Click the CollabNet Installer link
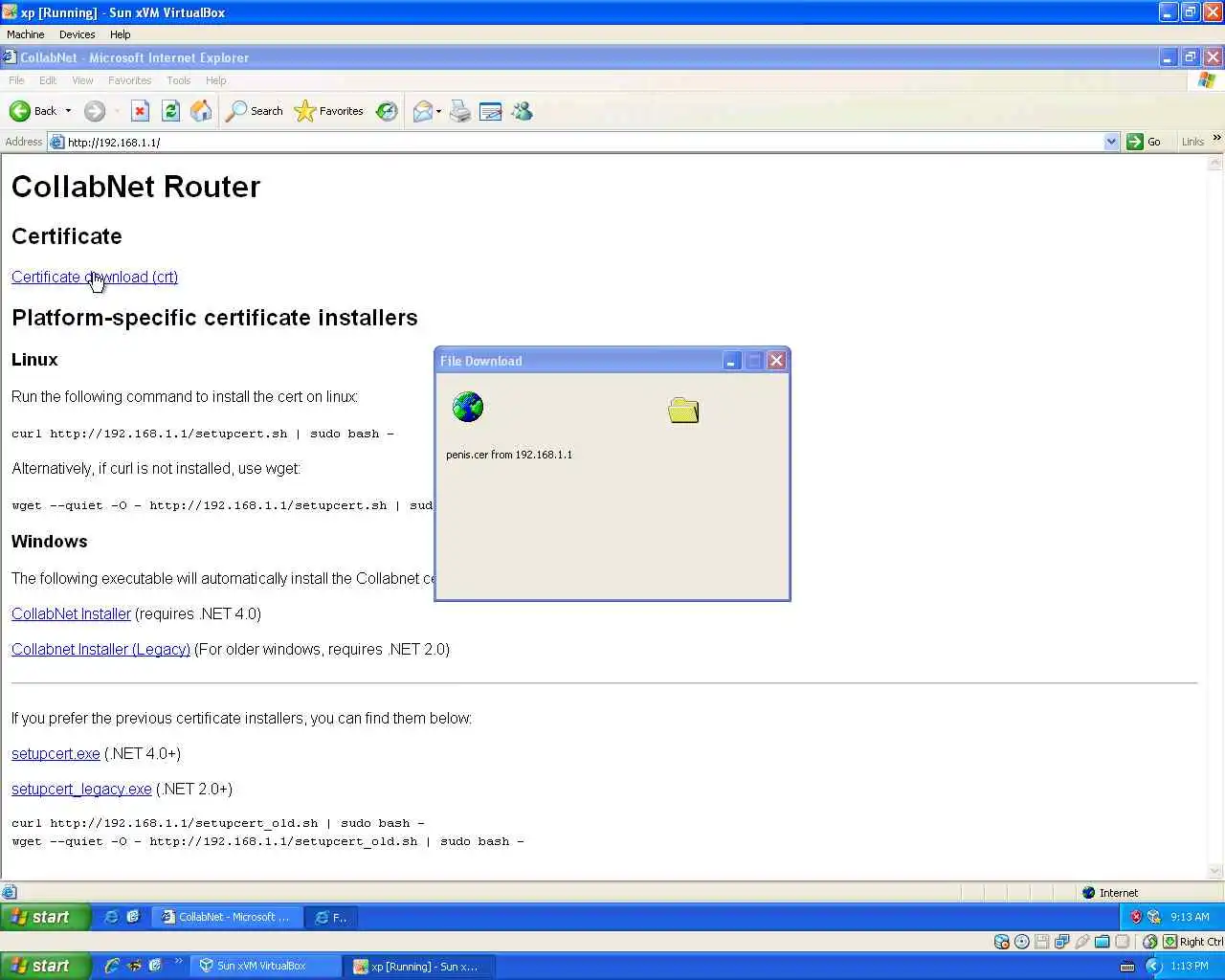This screenshot has height=980, width=1225. pos(71,613)
